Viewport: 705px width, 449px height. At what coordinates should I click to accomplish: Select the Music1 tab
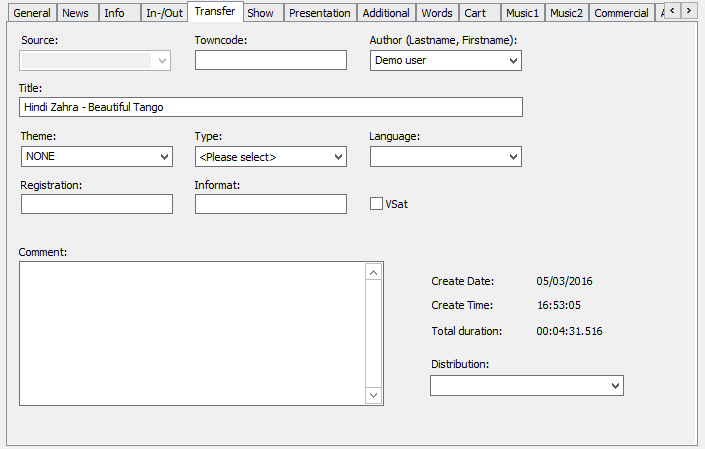520,13
